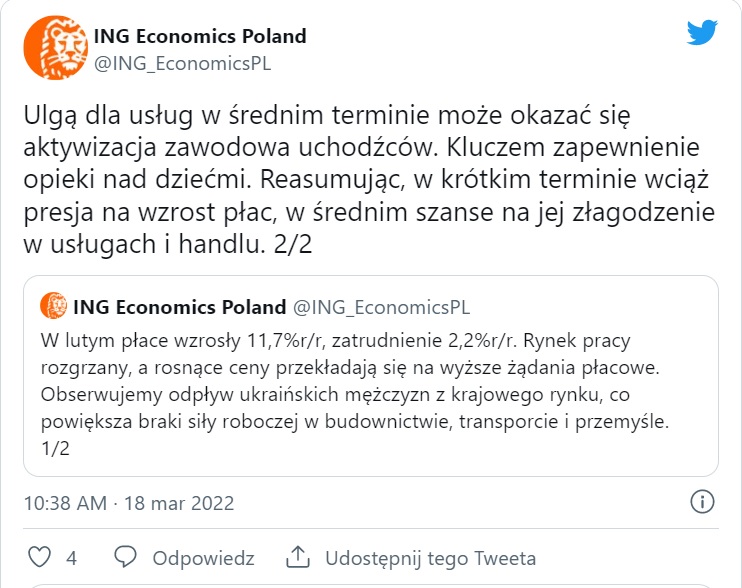Click the line mentioning aktywizacja zawodowa uchodźców

[362, 147]
